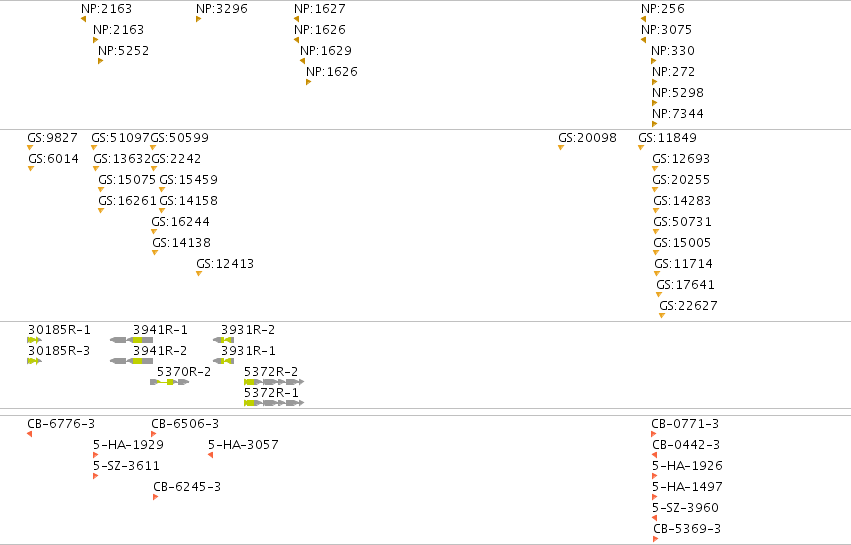Select the CB-5369-3 feature label
The height and width of the screenshot is (545, 851).
tap(687, 529)
